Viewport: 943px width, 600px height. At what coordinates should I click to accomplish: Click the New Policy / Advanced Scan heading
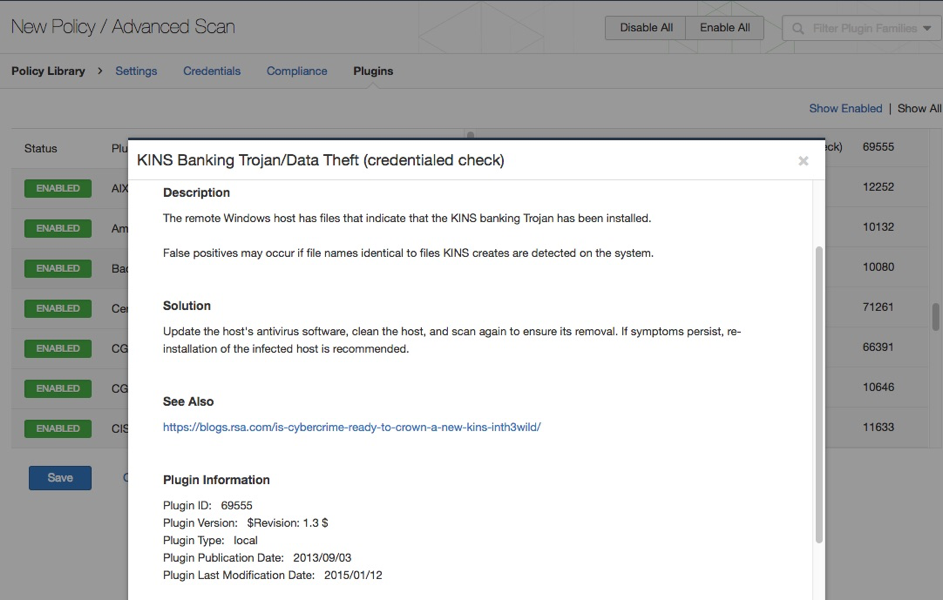(123, 27)
